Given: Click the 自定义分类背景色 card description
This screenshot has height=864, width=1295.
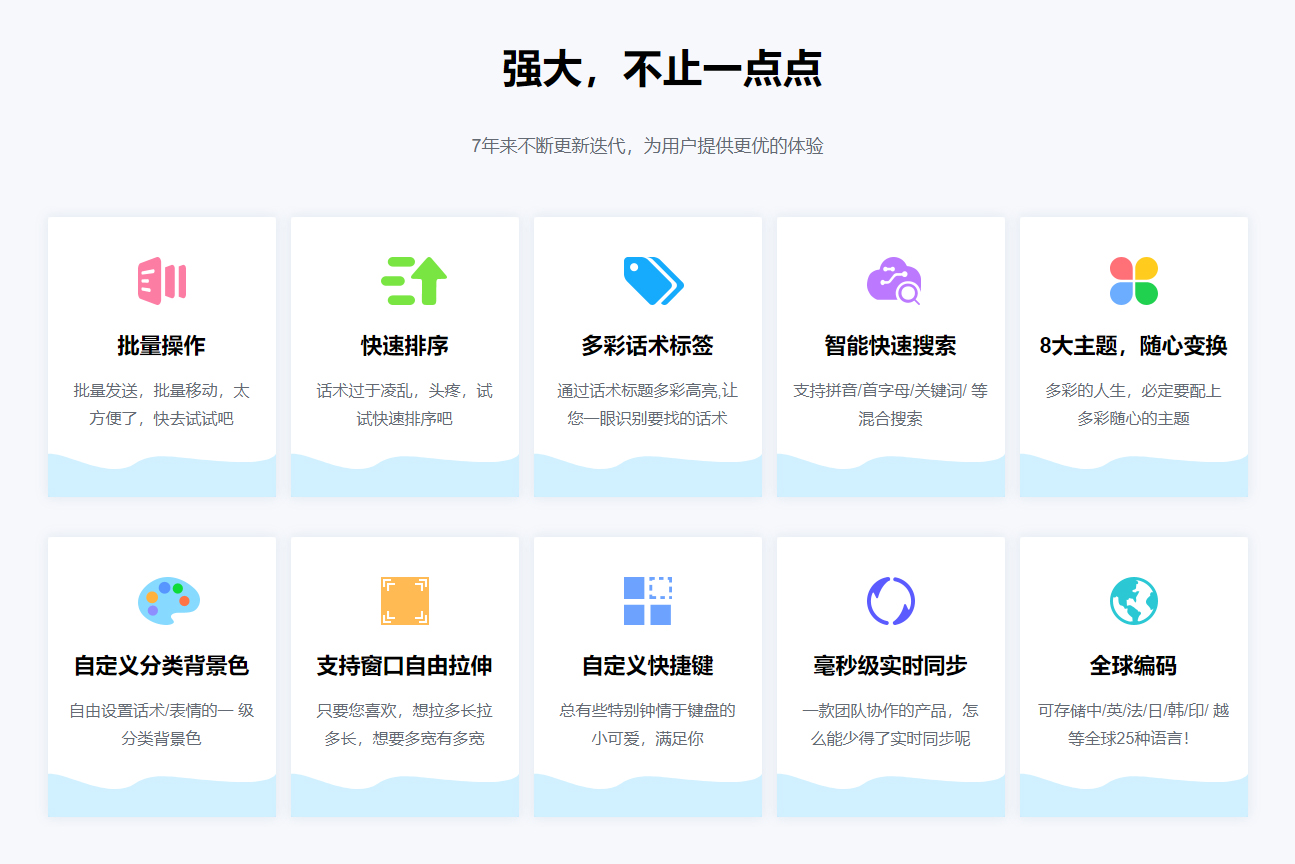Looking at the screenshot, I should [161, 722].
